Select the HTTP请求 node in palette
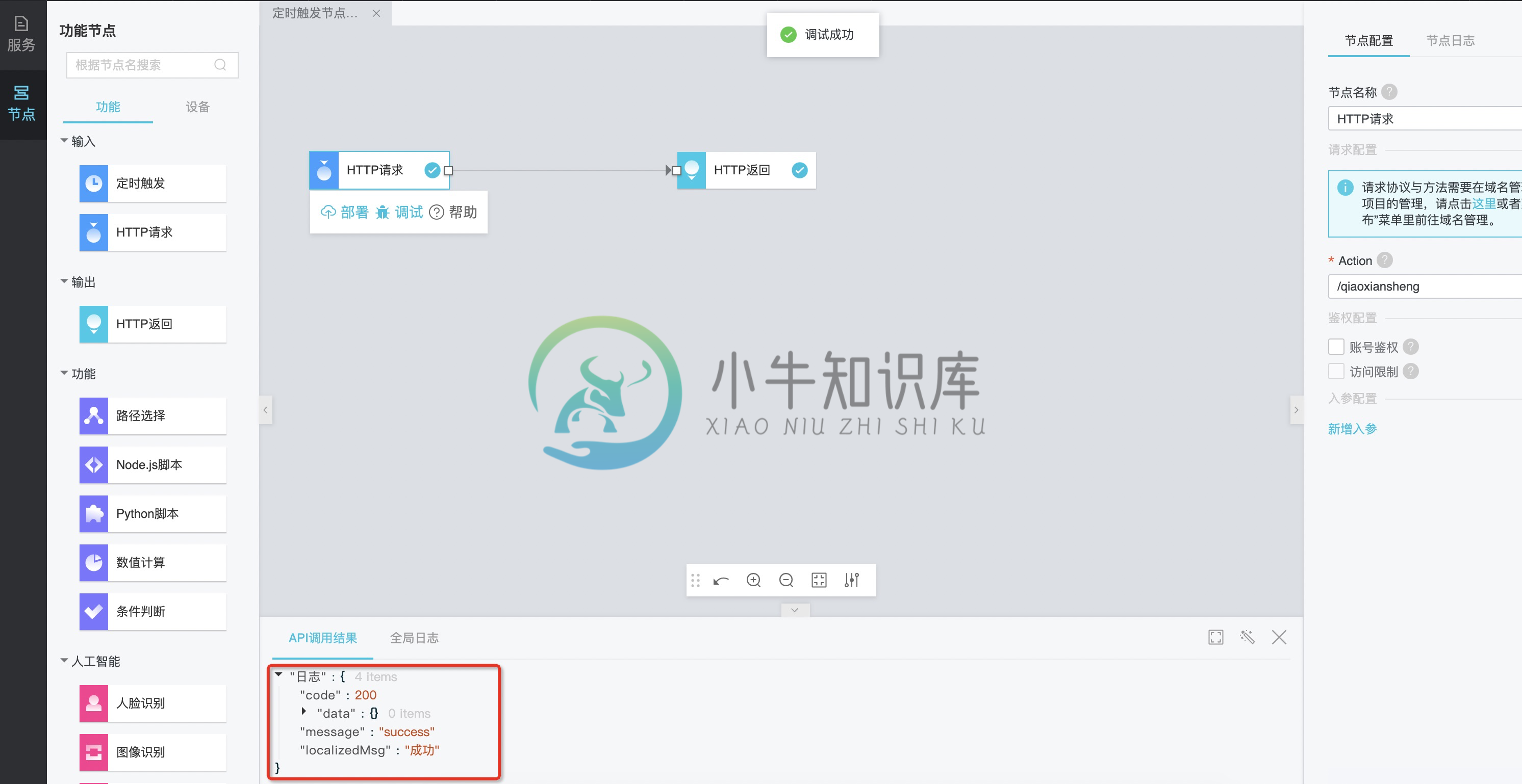This screenshot has height=784, width=1522. coord(153,232)
